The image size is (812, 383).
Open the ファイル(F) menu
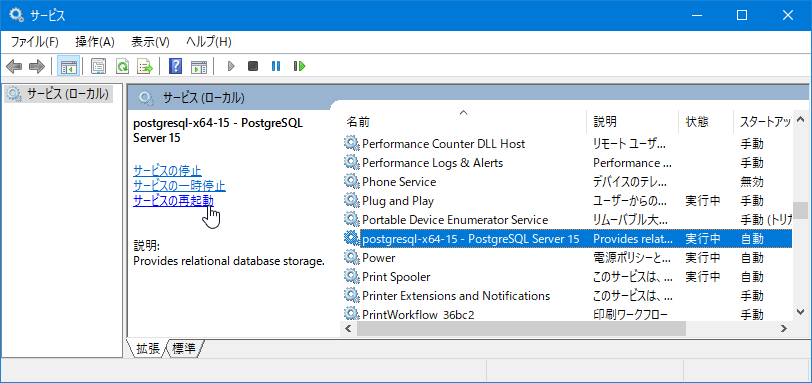tap(35, 42)
